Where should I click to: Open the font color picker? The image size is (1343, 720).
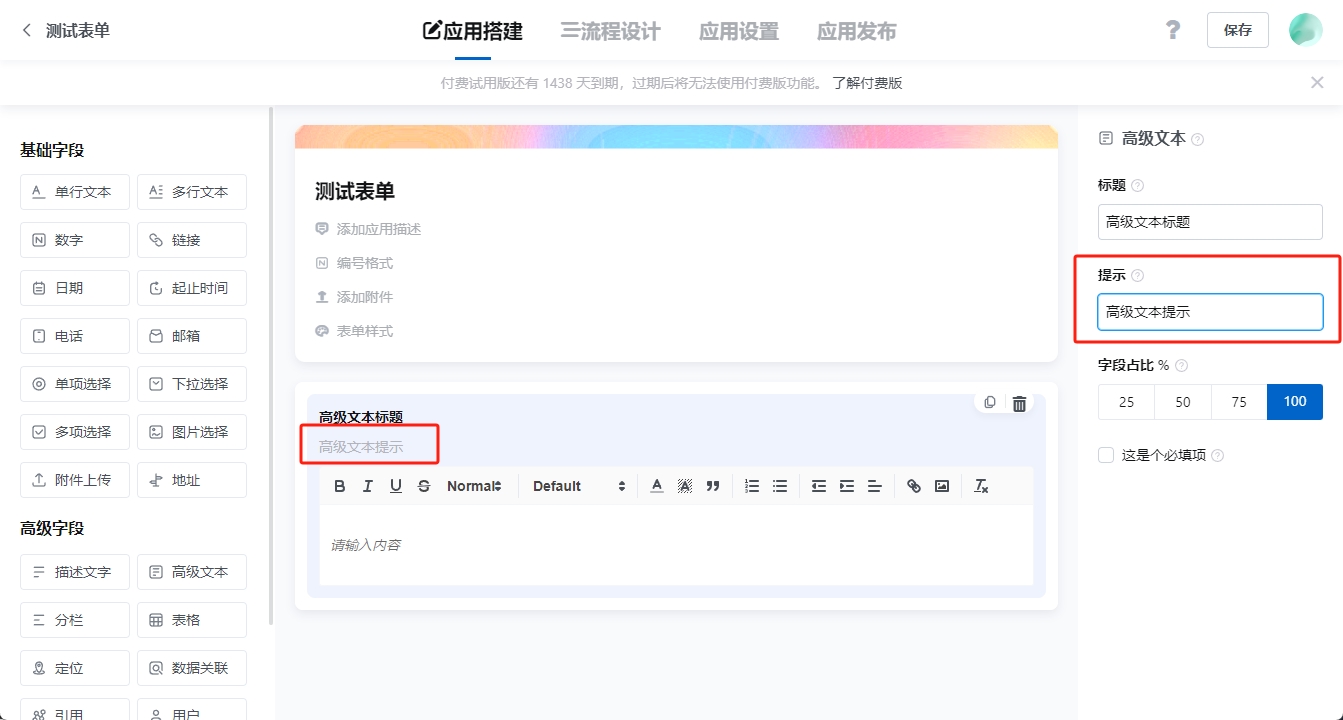tap(656, 486)
